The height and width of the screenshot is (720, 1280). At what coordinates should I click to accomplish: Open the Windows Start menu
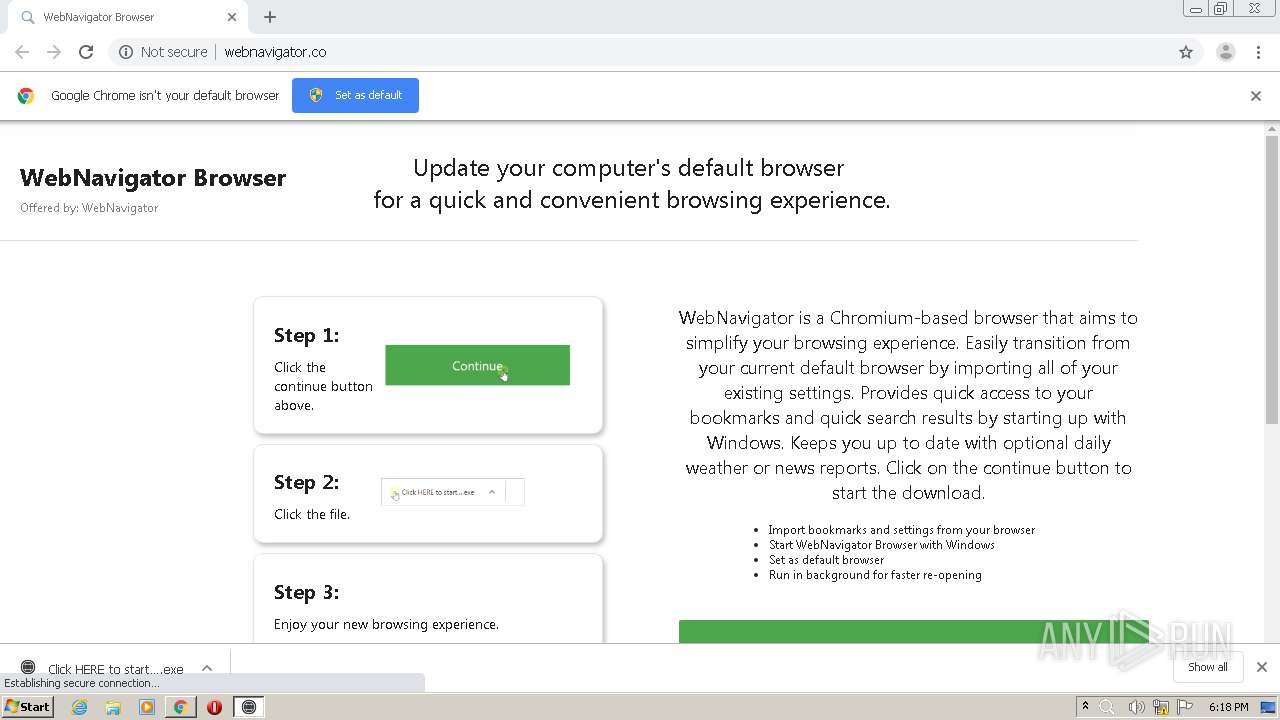tap(27, 707)
